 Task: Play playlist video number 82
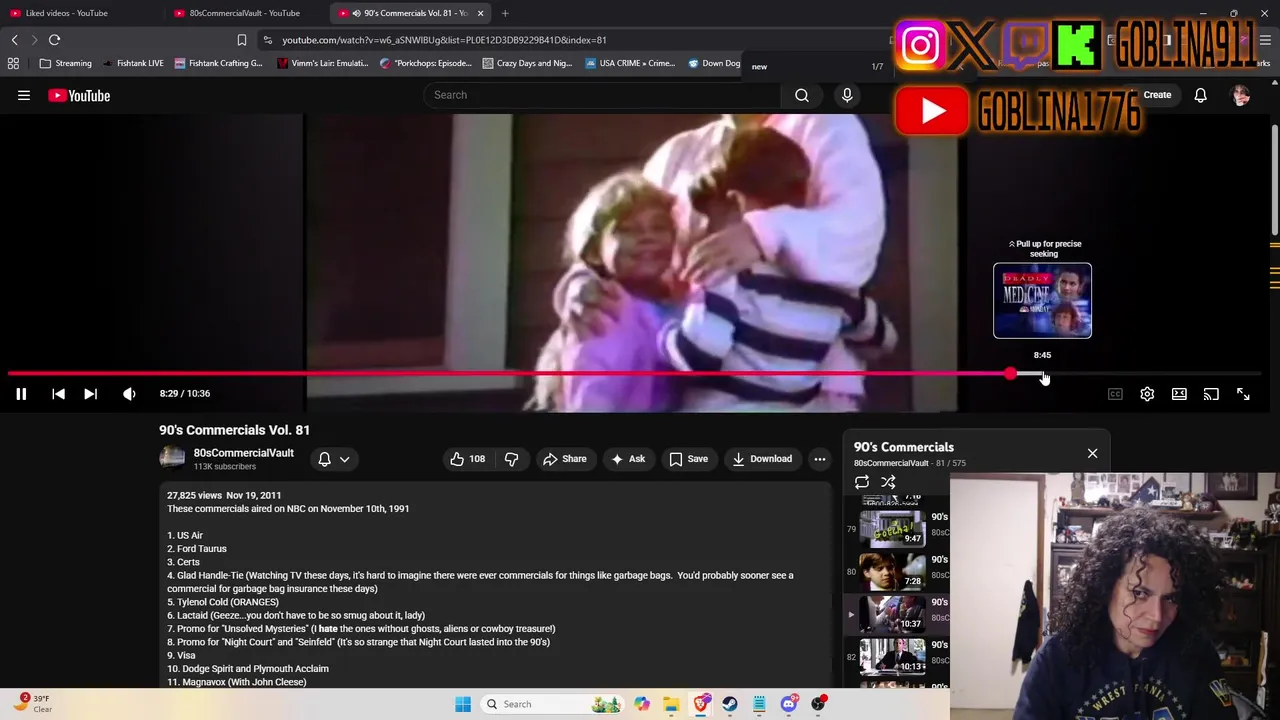tap(893, 657)
